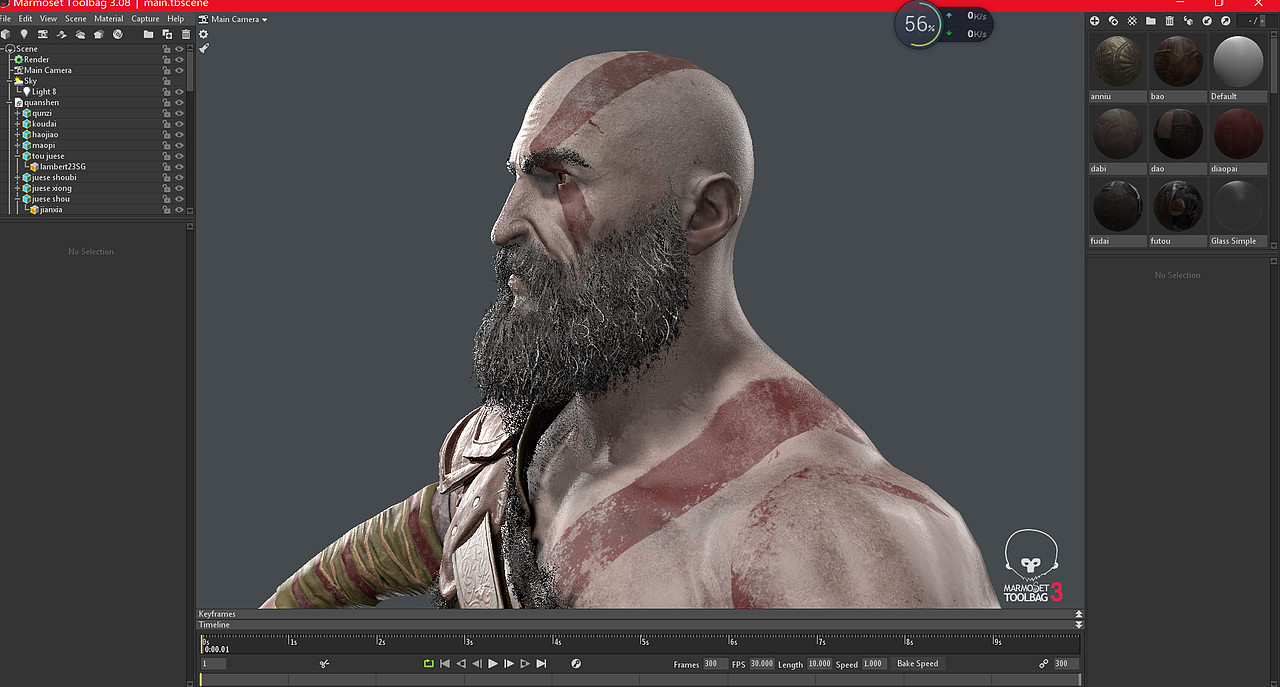Click the timeline 5s marker
Image resolution: width=1280 pixels, height=687 pixels.
tap(646, 642)
